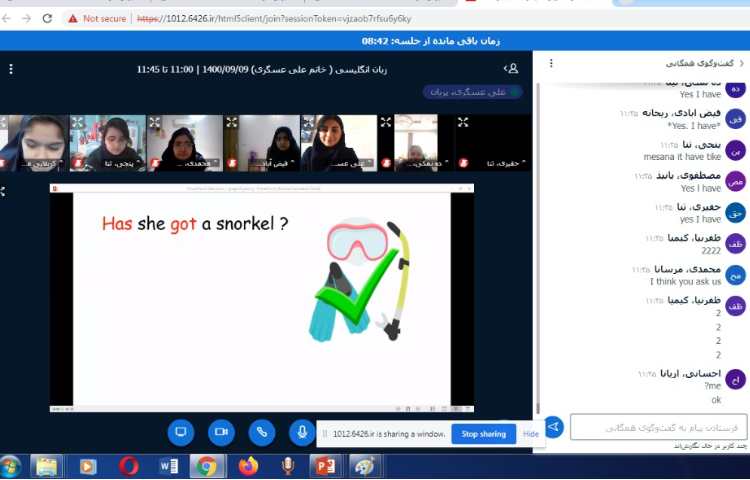Image resolution: width=750 pixels, height=480 pixels.
Task: Click the phone audio button
Action: pos(262,432)
